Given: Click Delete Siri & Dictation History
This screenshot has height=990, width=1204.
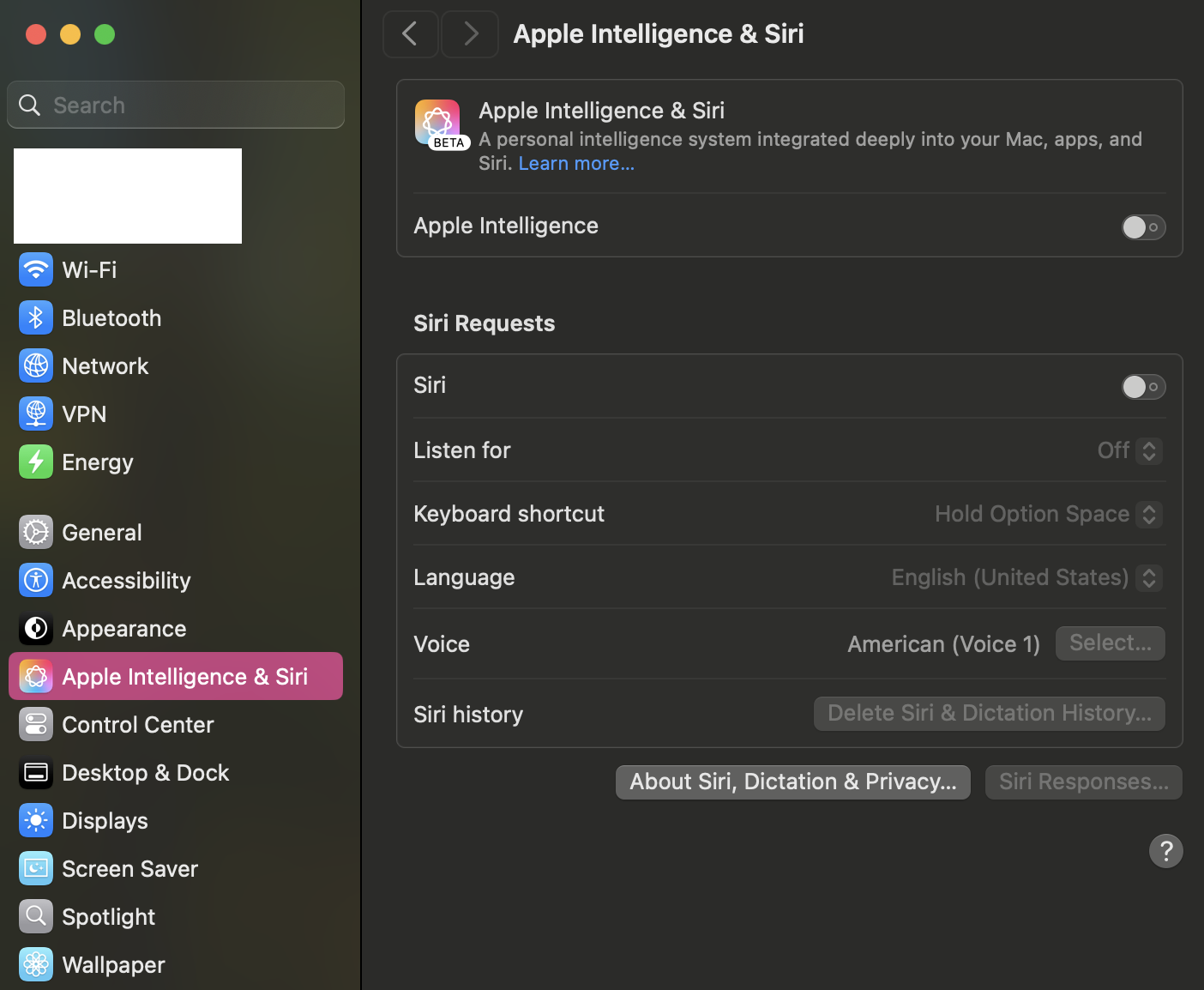Looking at the screenshot, I should click(x=990, y=714).
